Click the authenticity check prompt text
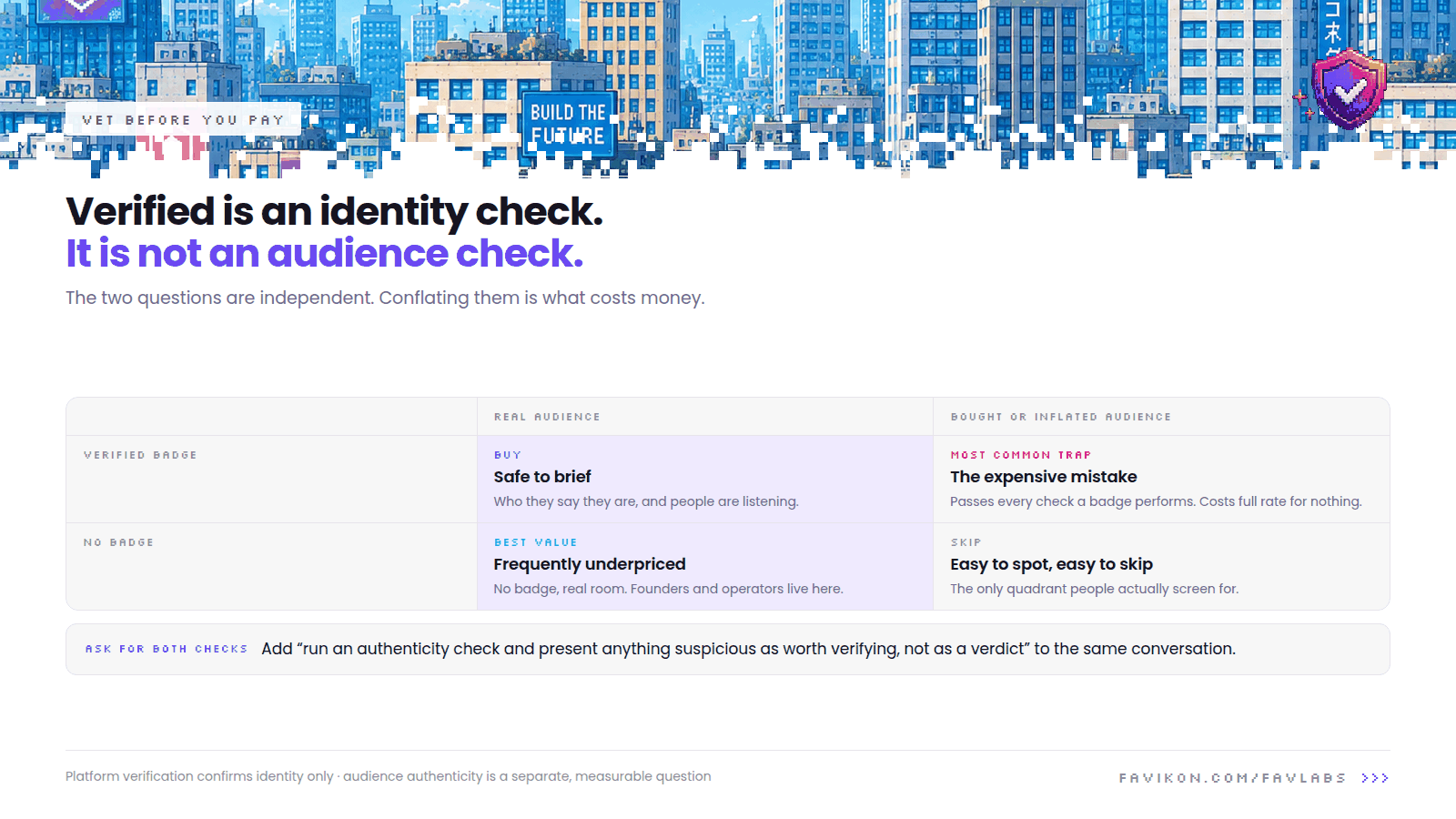This screenshot has height=819, width=1456. click(748, 649)
